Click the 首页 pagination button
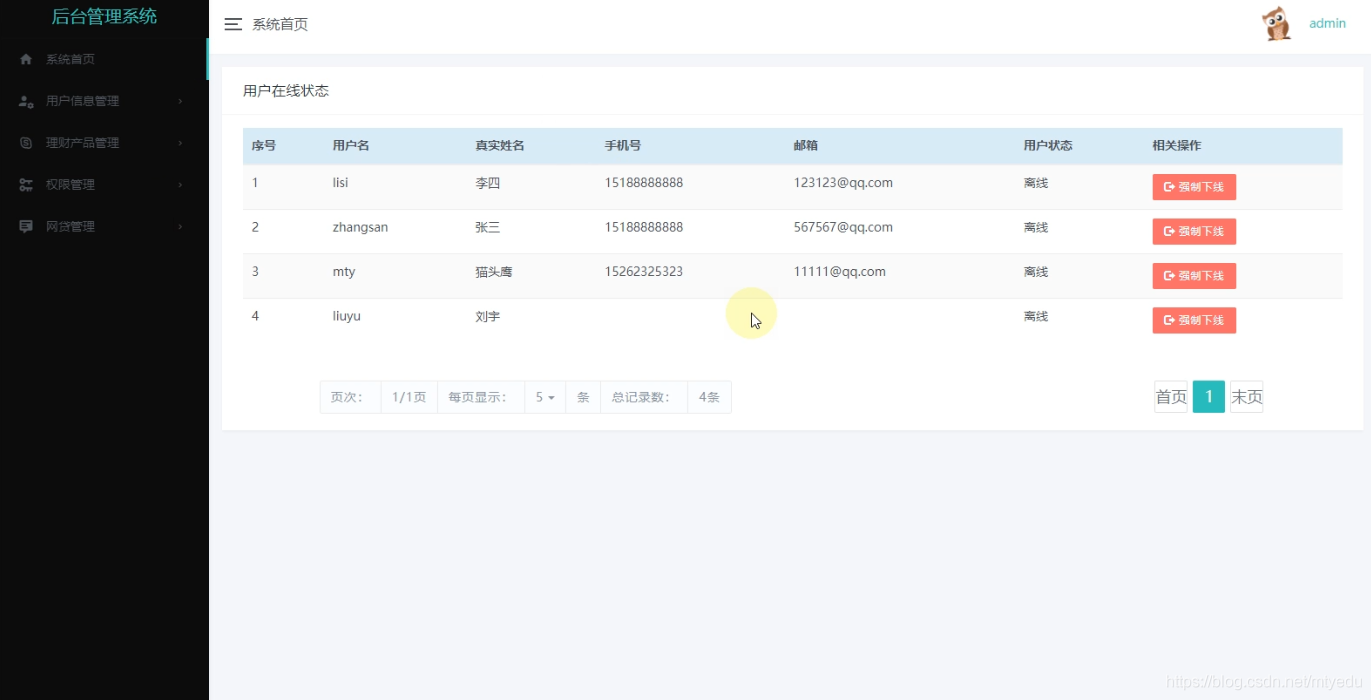The image size is (1371, 700). pyautogui.click(x=1170, y=396)
